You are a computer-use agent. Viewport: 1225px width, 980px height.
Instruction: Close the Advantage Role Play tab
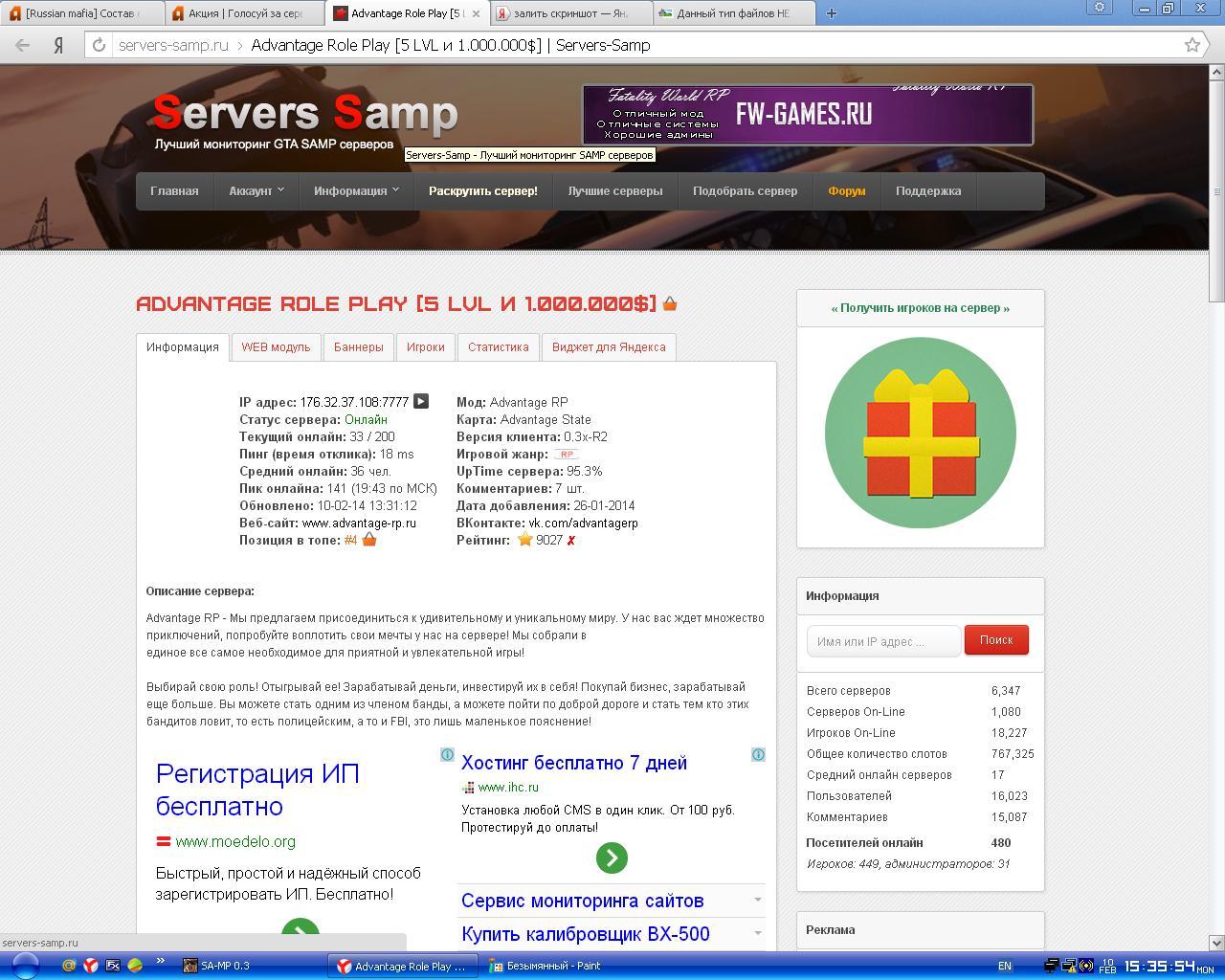click(x=476, y=13)
